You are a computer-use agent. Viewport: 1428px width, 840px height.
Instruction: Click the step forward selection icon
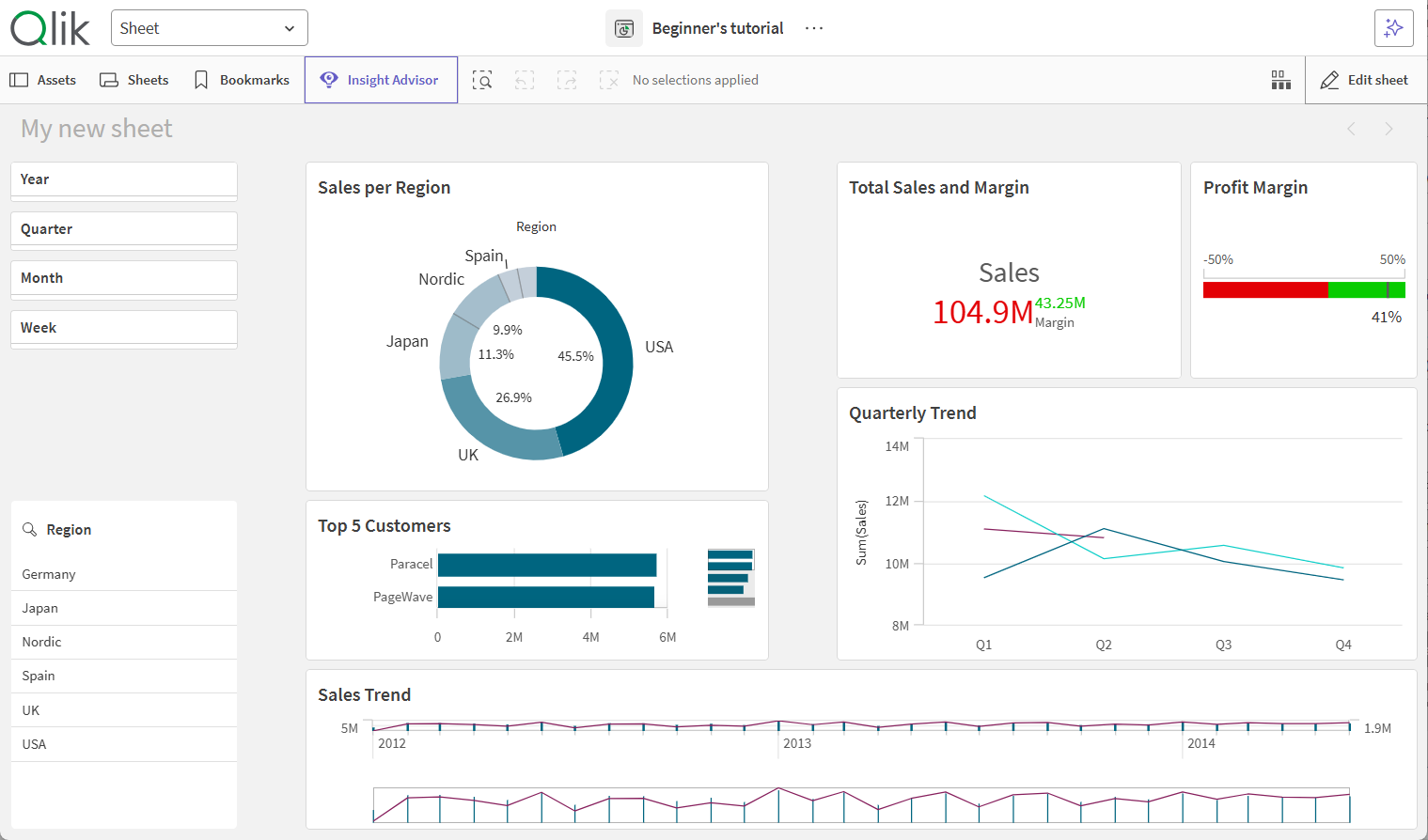567,80
